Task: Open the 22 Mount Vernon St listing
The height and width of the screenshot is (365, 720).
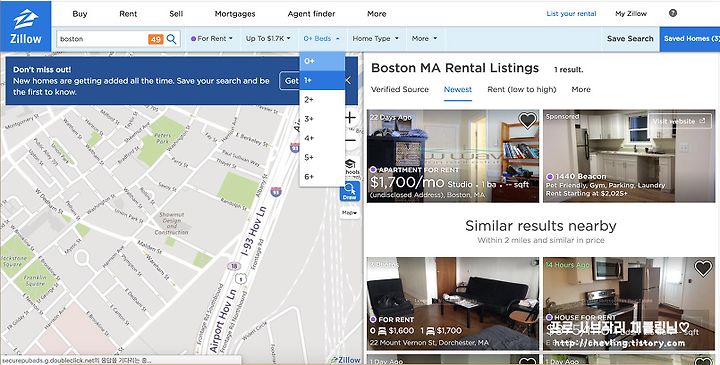Action: pos(453,304)
